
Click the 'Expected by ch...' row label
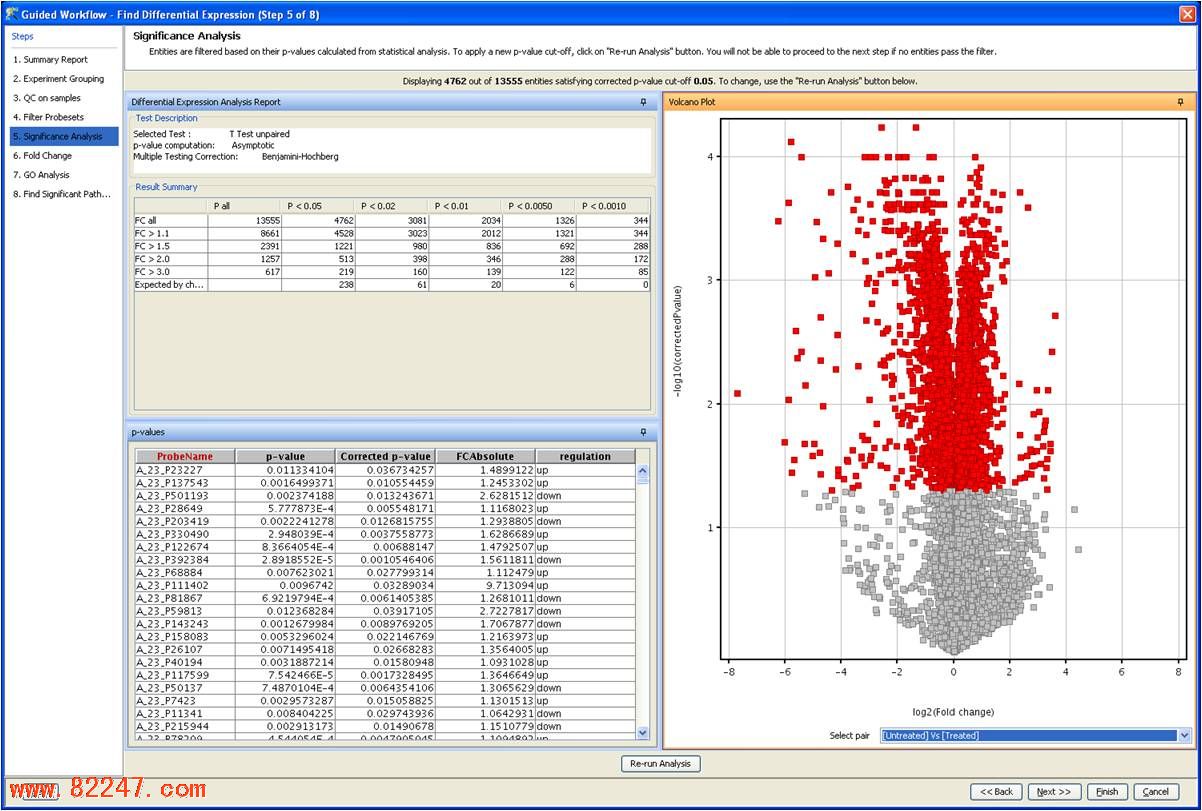tap(171, 285)
